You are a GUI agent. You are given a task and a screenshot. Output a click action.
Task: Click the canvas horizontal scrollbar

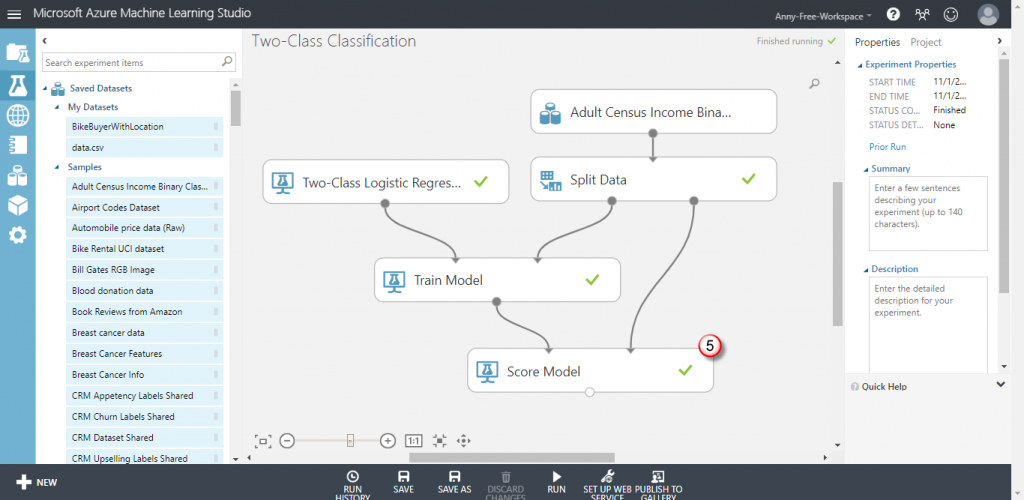pos(511,458)
